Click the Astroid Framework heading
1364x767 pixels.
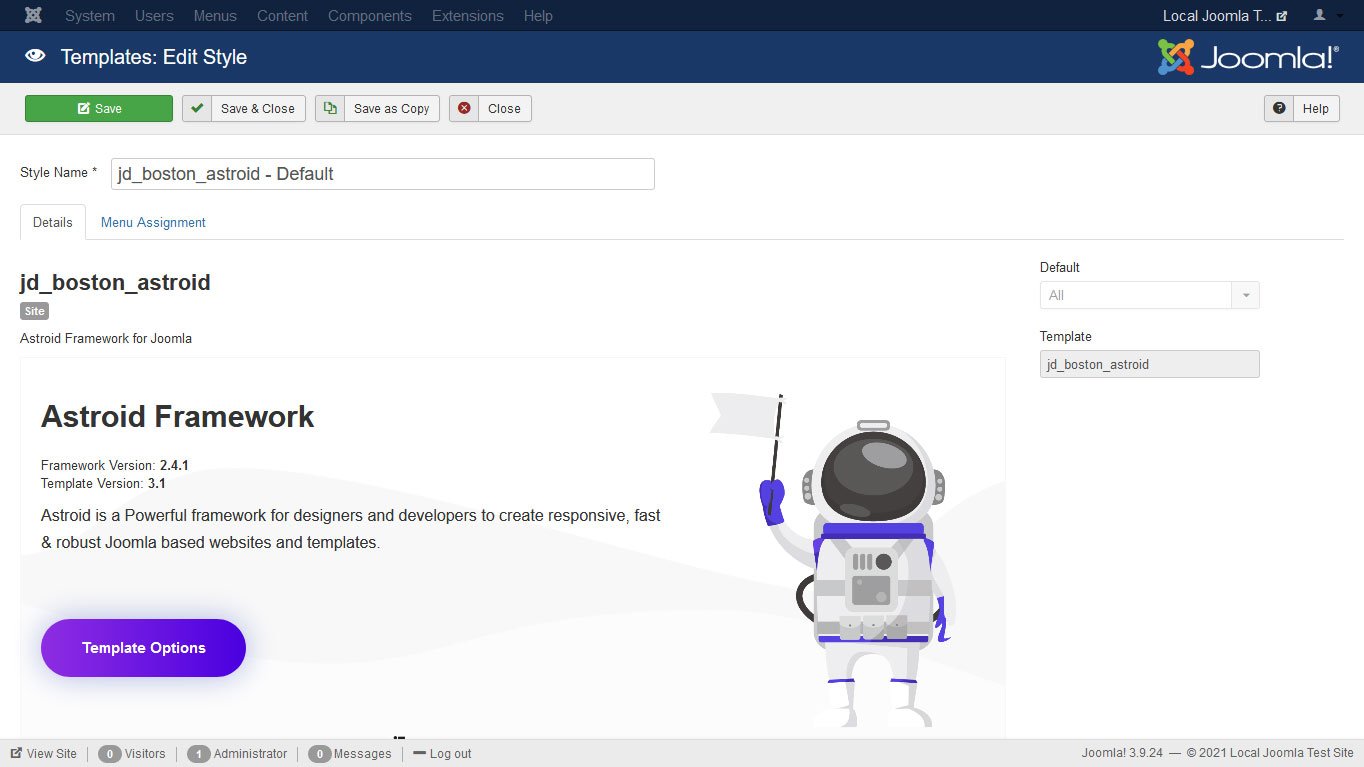coord(178,416)
